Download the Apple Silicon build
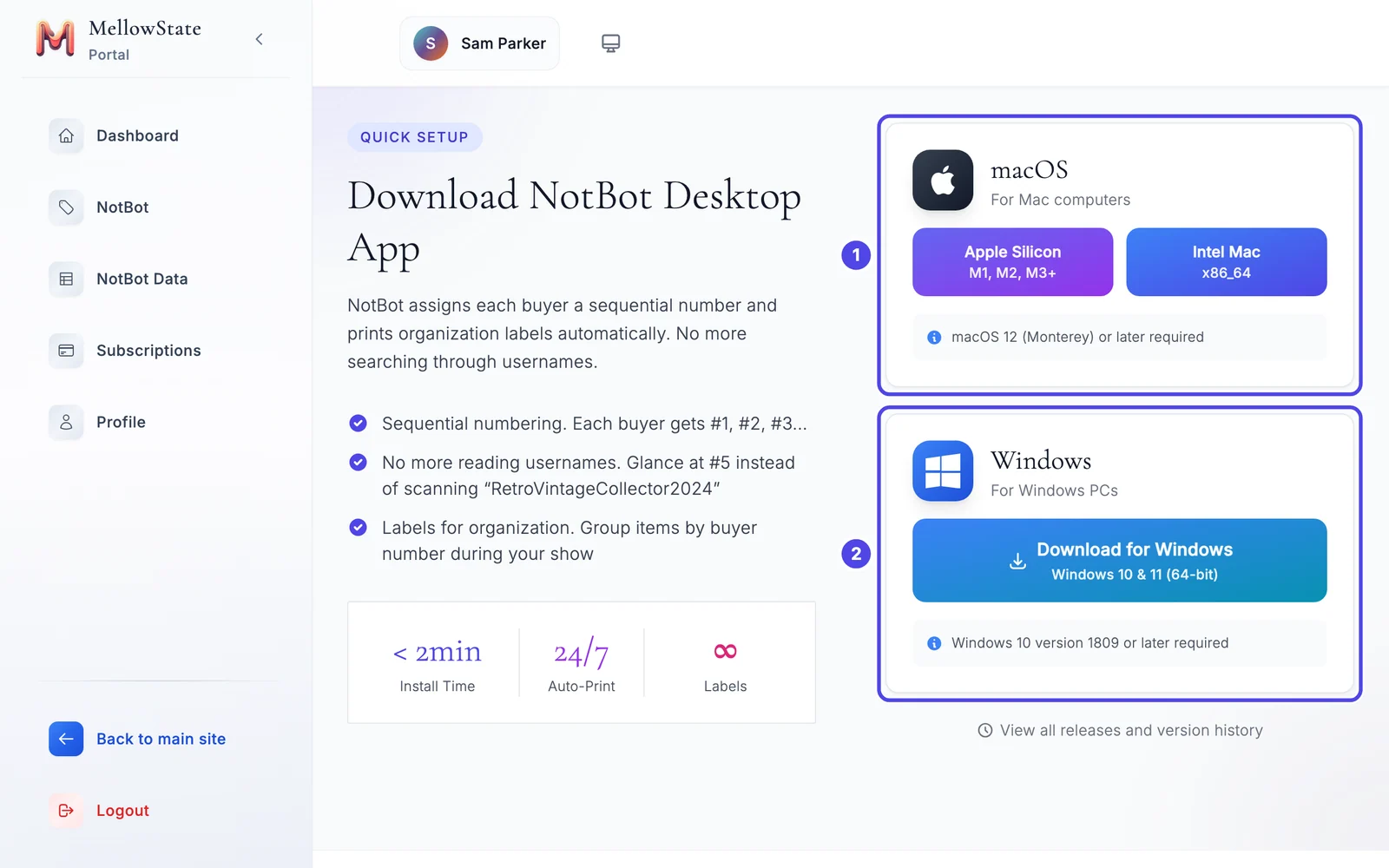The width and height of the screenshot is (1389, 868). click(1012, 262)
